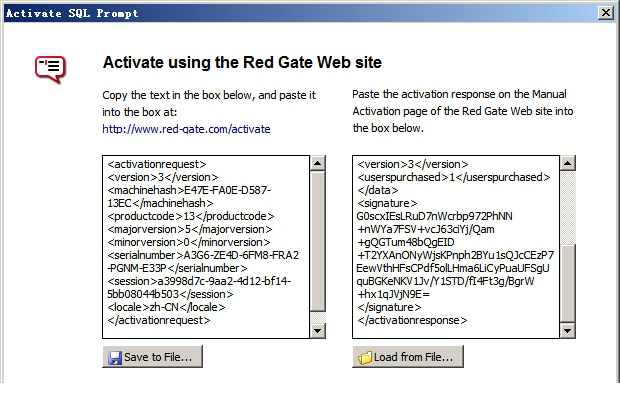Click signature line G0scxIEsLRuD7nWcrbp972PhNN
Viewport: 620px width, 398px height.
(x=435, y=216)
